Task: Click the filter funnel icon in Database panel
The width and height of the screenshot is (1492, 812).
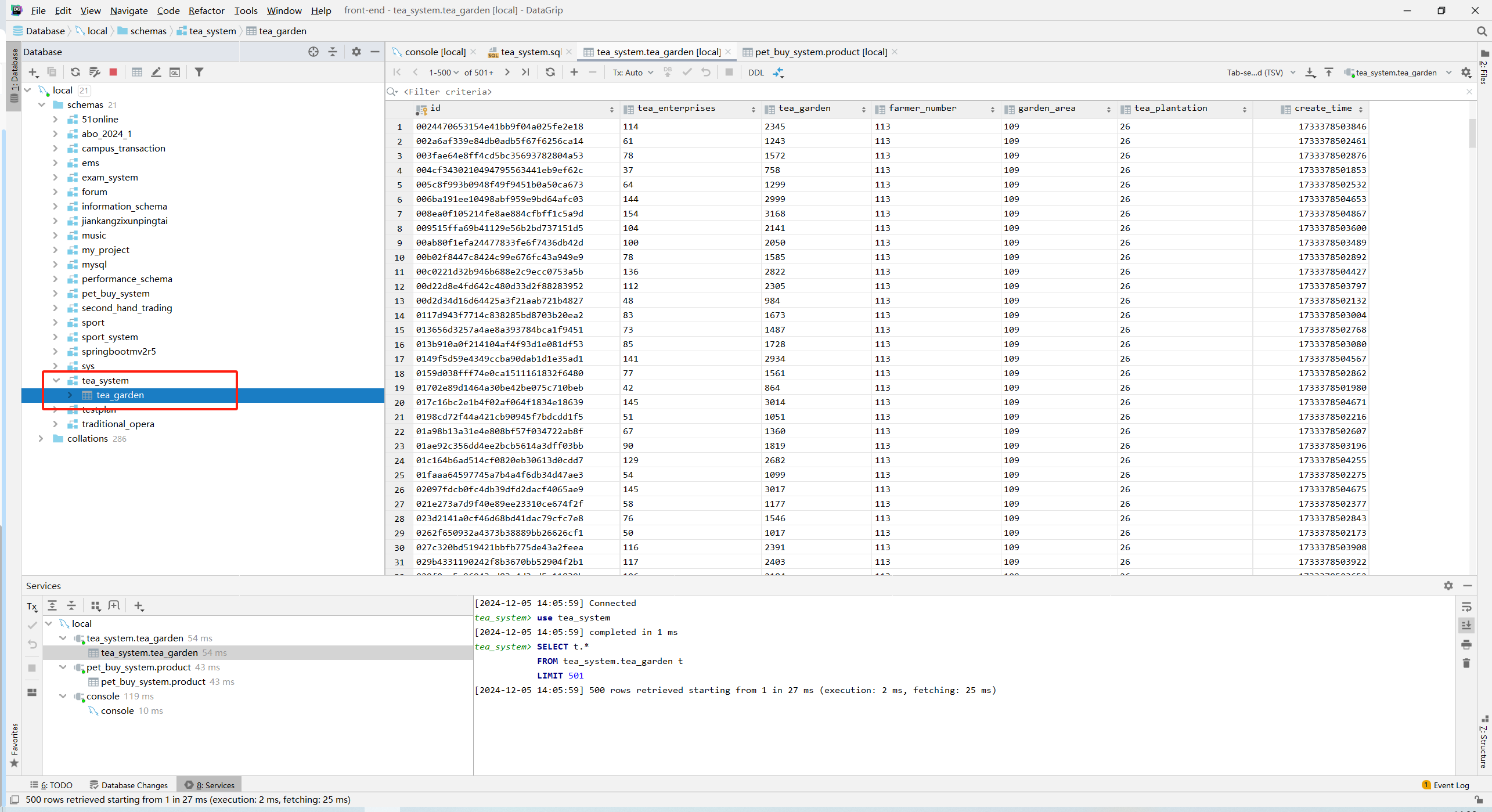Action: coord(199,72)
